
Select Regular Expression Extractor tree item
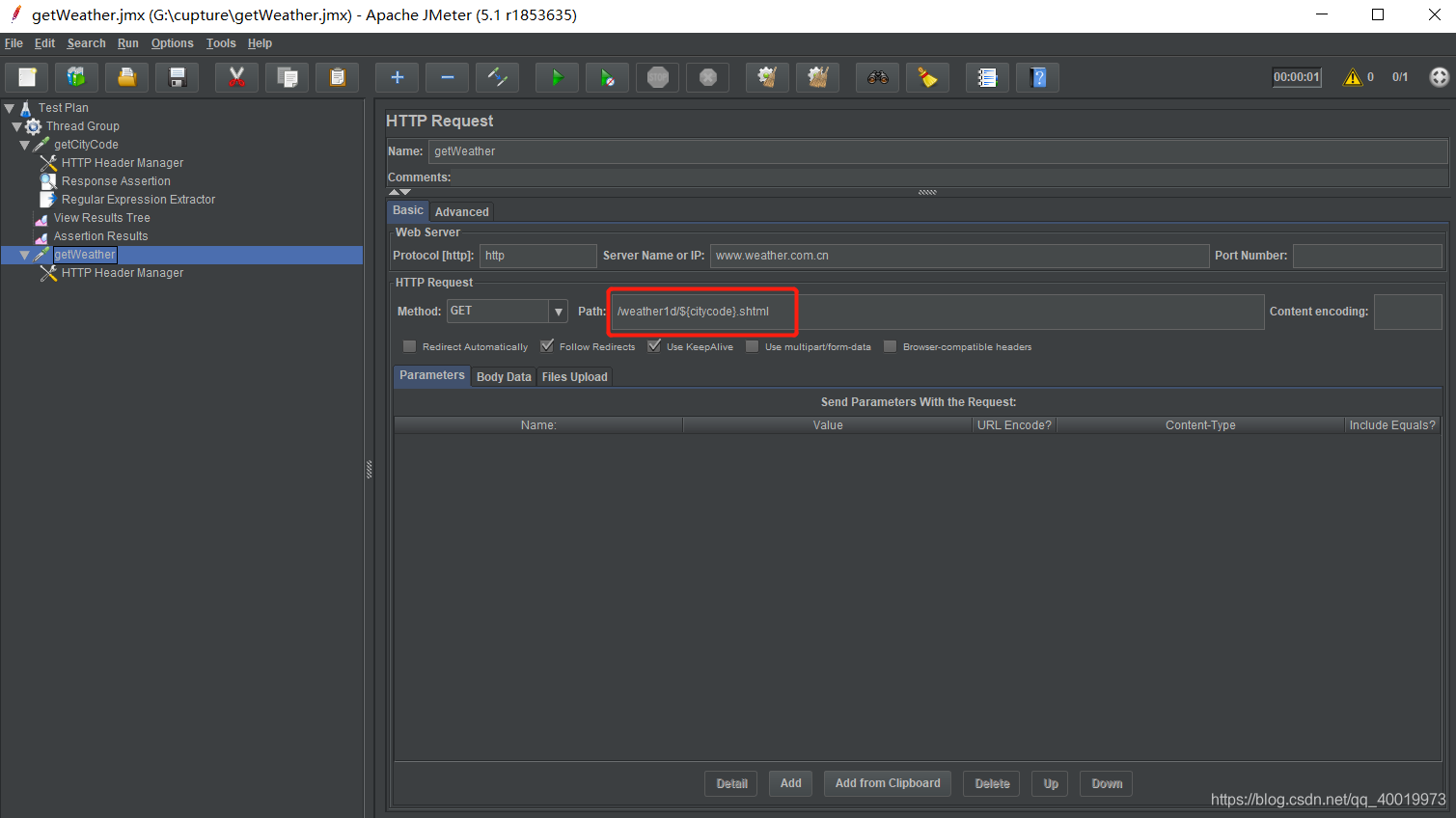139,200
